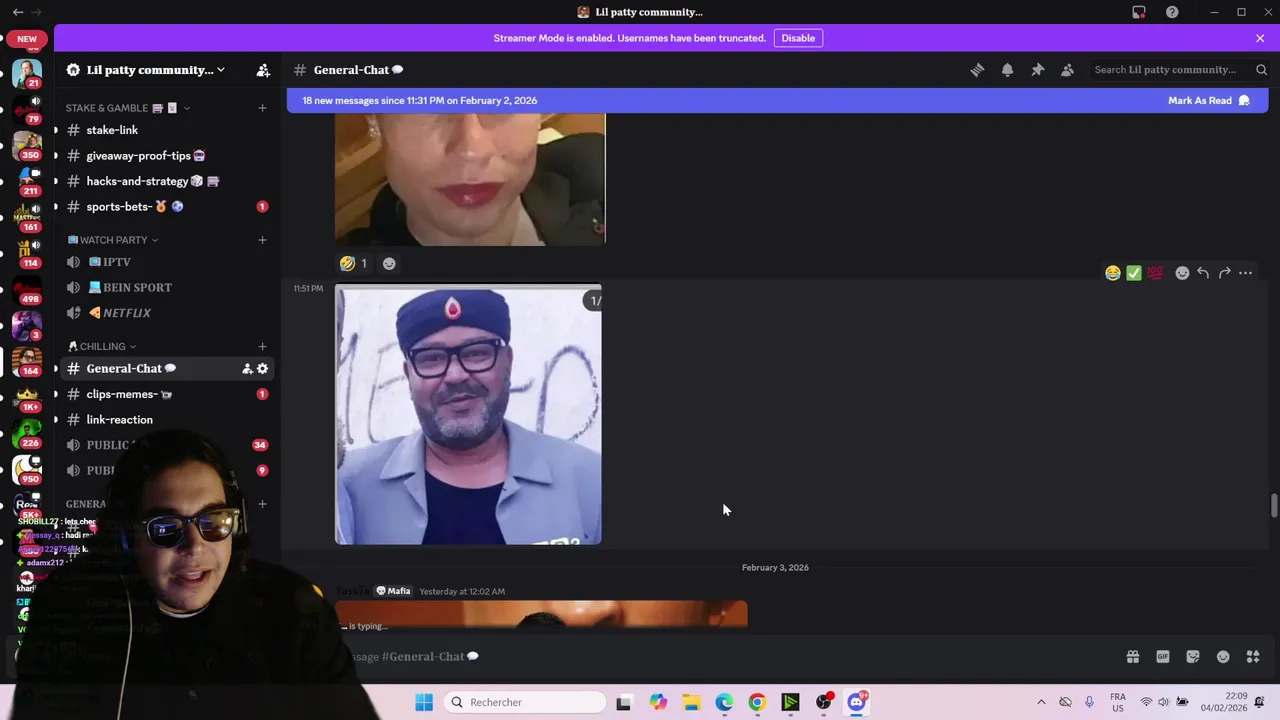
Task: Open notification settings bell icon
Action: pos(1007,70)
